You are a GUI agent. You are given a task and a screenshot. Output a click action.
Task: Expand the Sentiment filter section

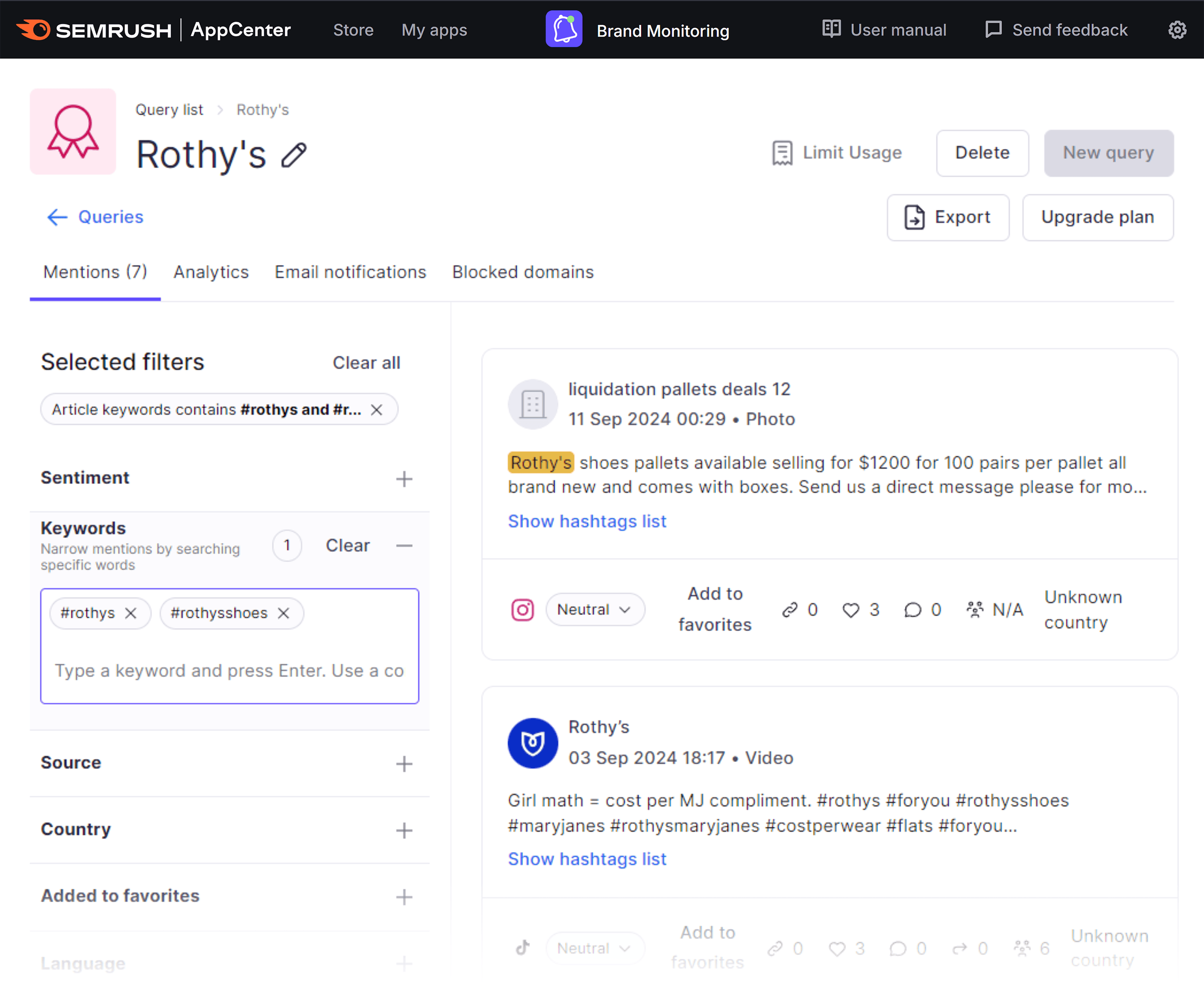404,479
